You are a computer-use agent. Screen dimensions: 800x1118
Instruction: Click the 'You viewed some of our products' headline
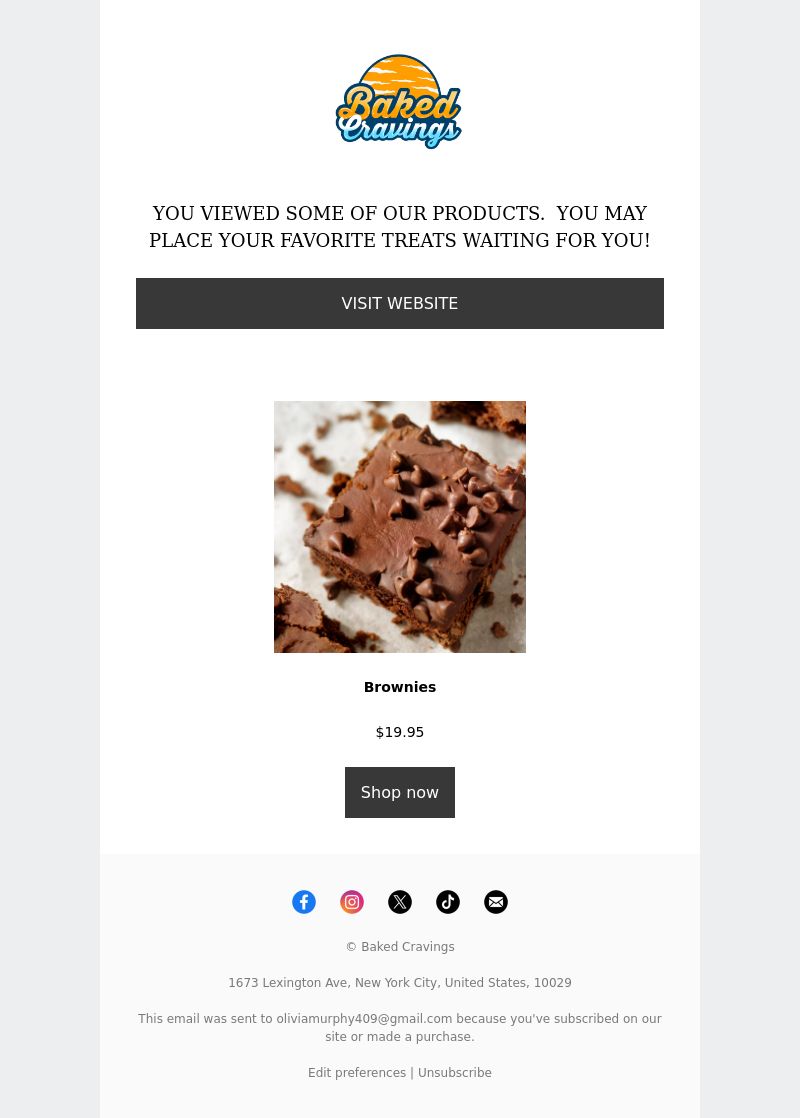pyautogui.click(x=400, y=227)
